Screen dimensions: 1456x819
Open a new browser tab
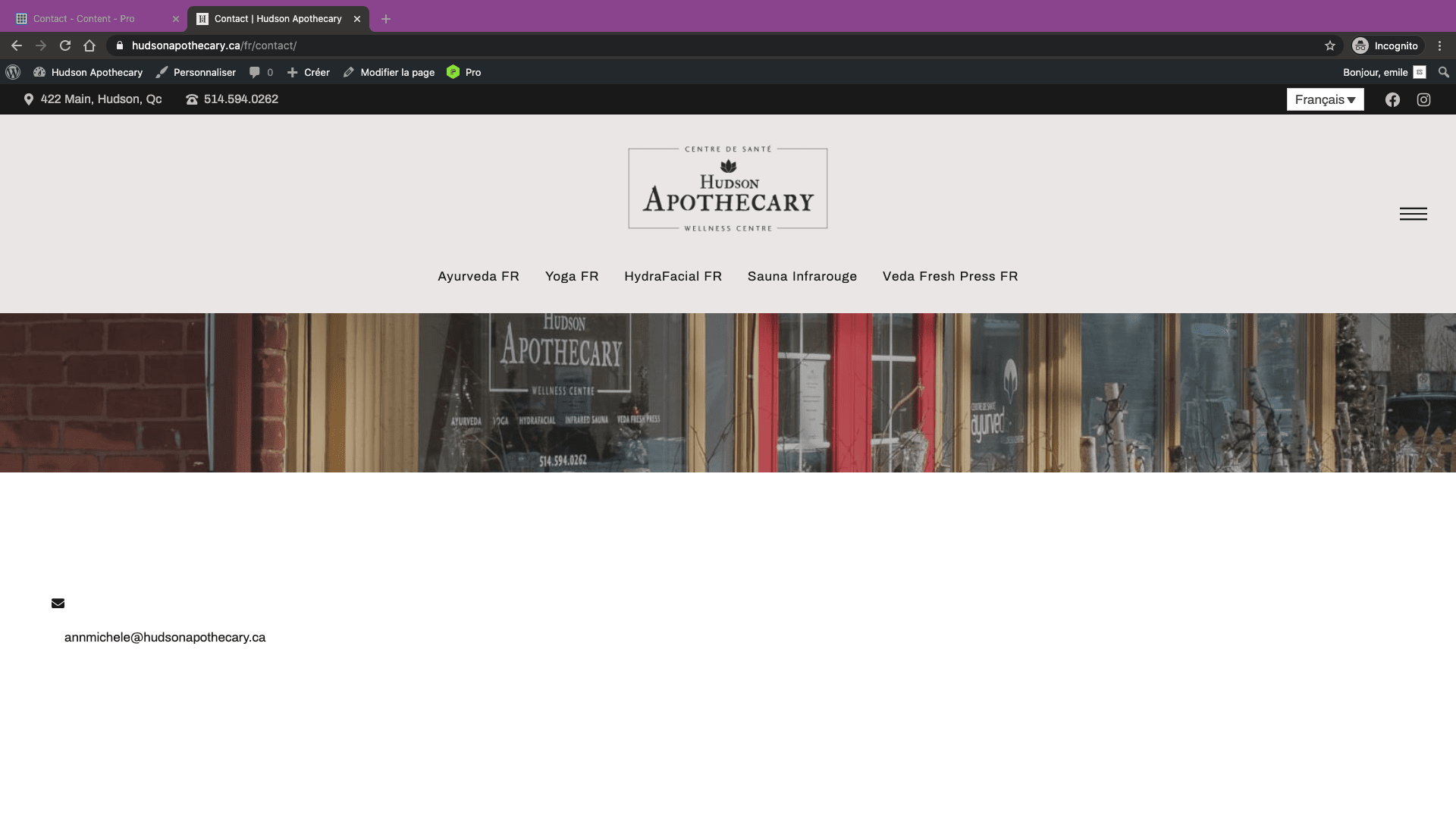(386, 19)
